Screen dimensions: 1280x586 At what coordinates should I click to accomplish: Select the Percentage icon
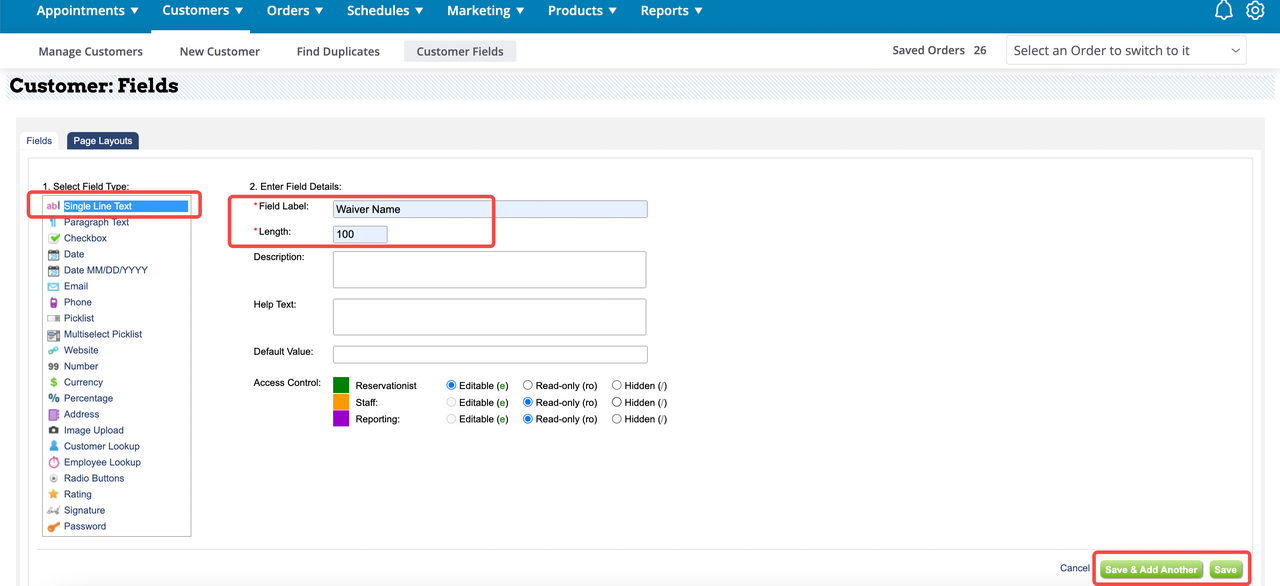point(54,398)
